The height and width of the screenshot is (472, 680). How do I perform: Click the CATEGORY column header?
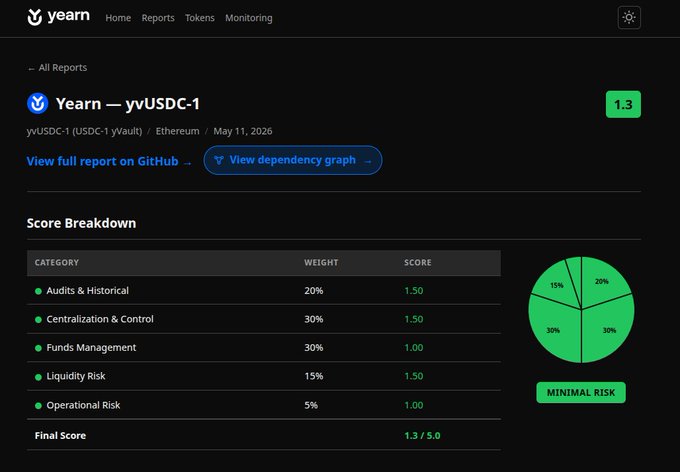57,262
